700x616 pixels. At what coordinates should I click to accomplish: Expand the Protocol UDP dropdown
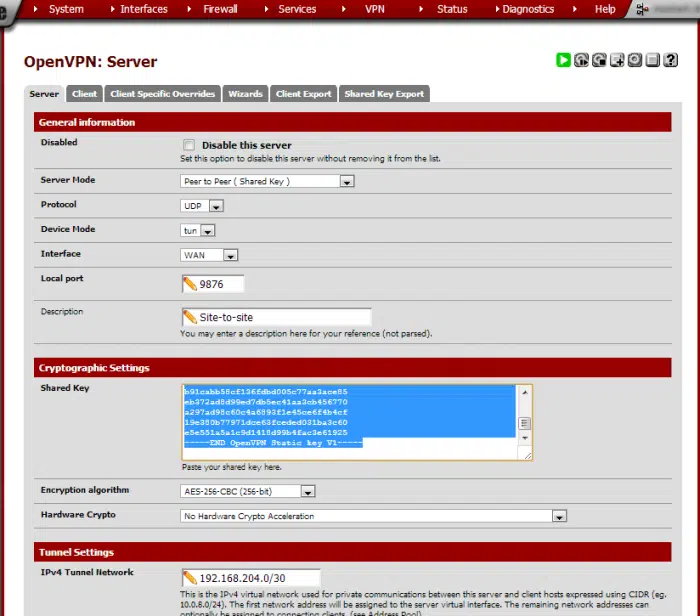216,206
